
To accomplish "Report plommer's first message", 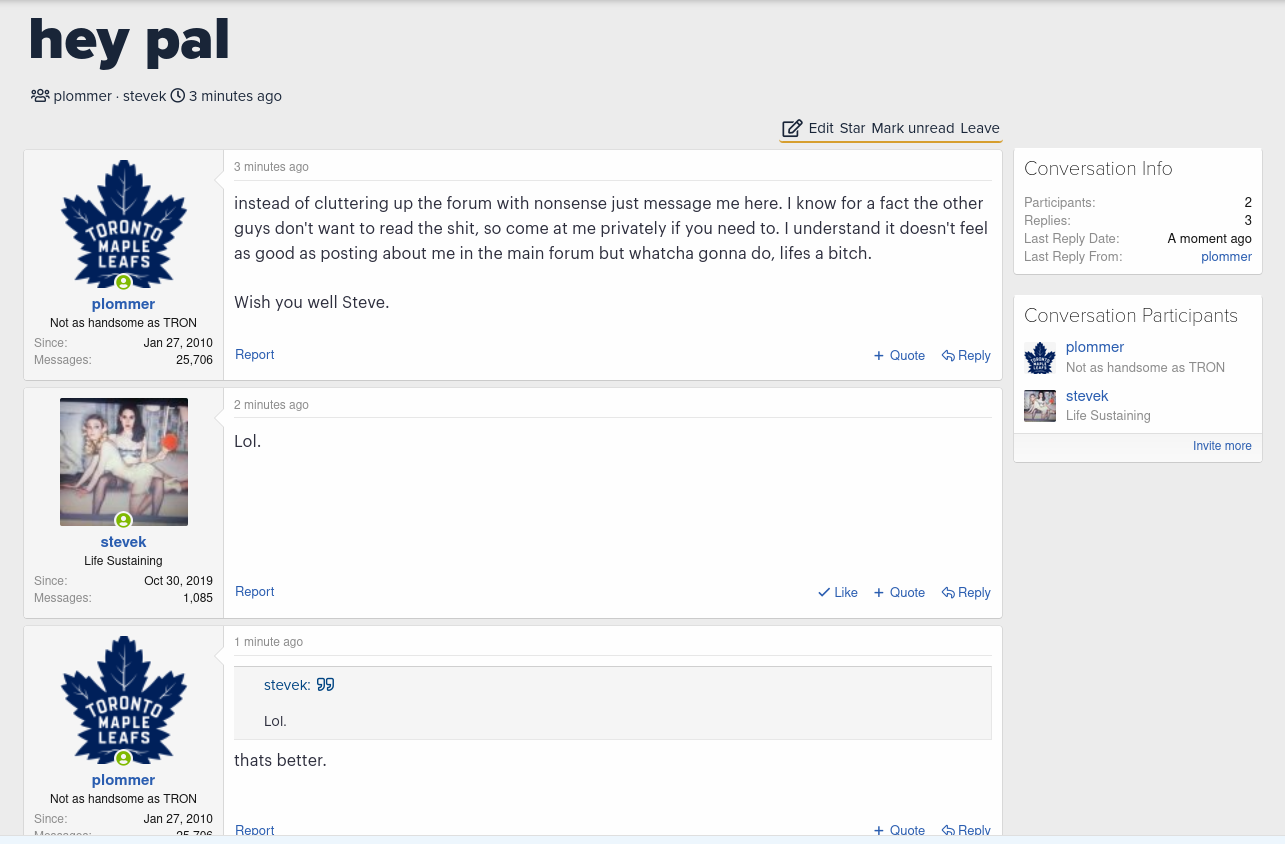I will click(254, 355).
